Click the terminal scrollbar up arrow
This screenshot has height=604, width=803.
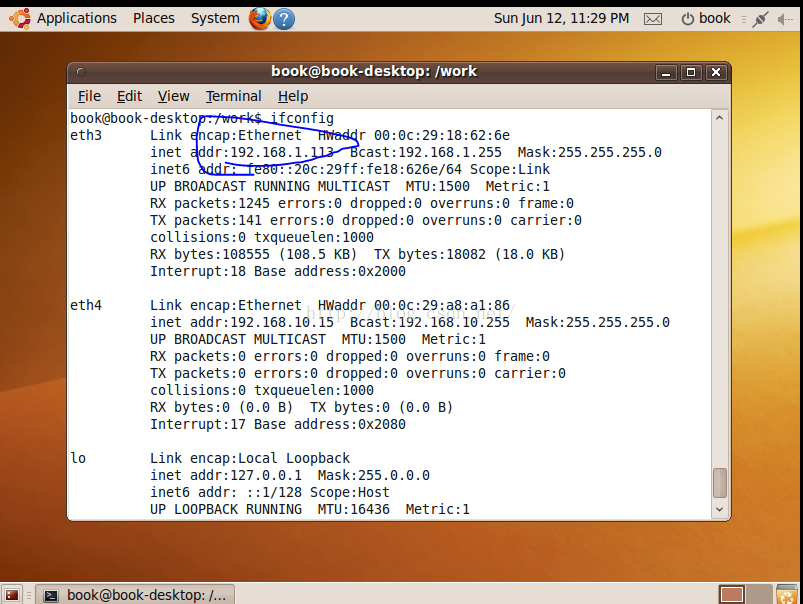[719, 118]
